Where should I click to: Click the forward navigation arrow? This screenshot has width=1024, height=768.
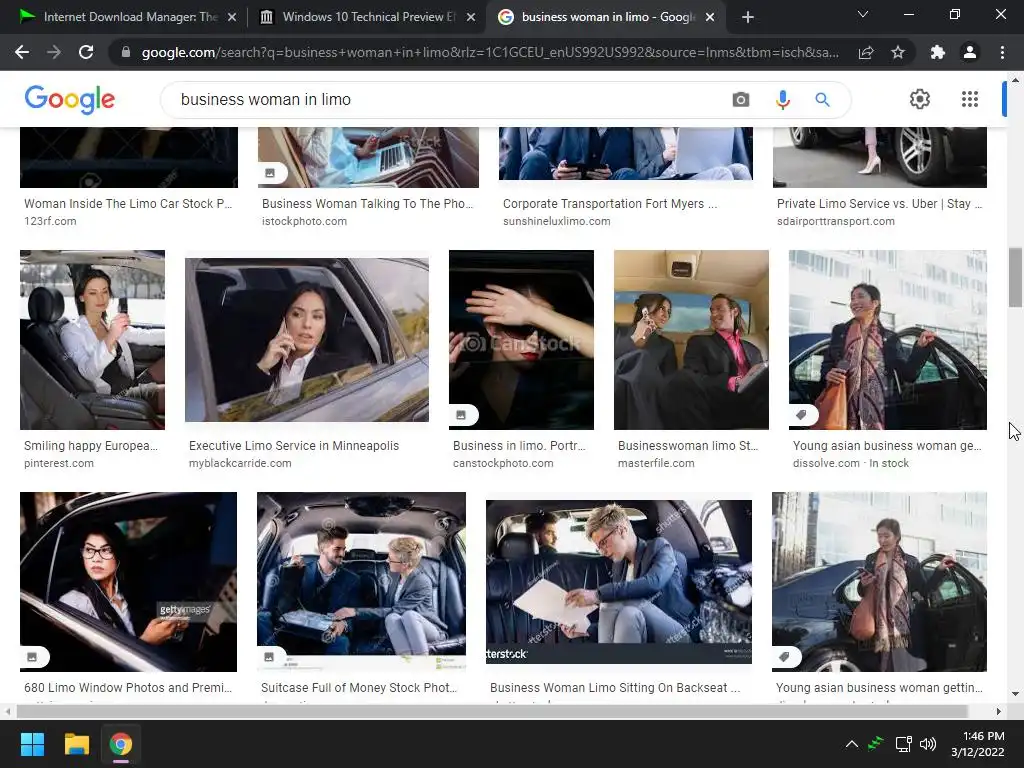tap(54, 52)
